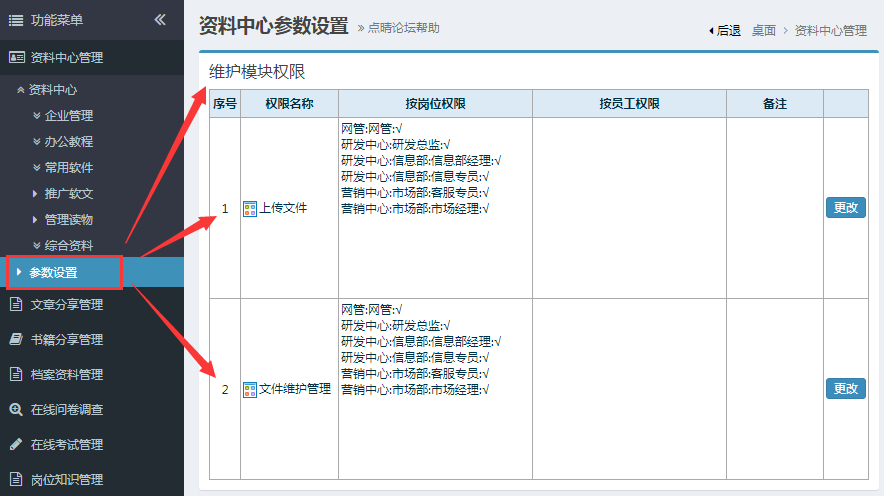Click the 功能菜单 list icon
This screenshot has height=496, width=884.
pos(16,21)
